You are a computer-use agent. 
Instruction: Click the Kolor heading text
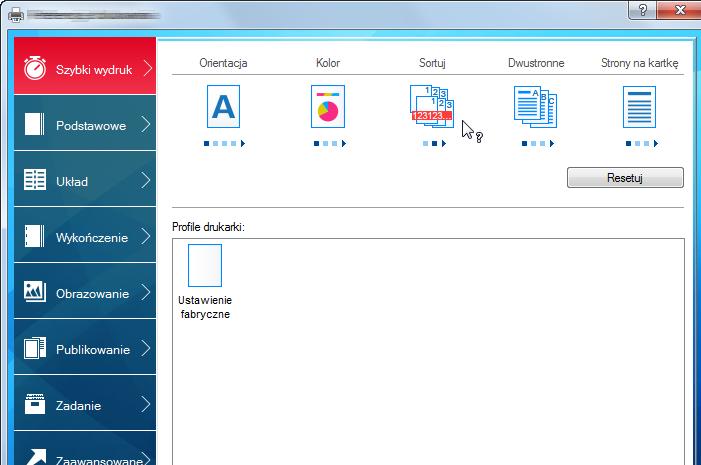[328, 63]
